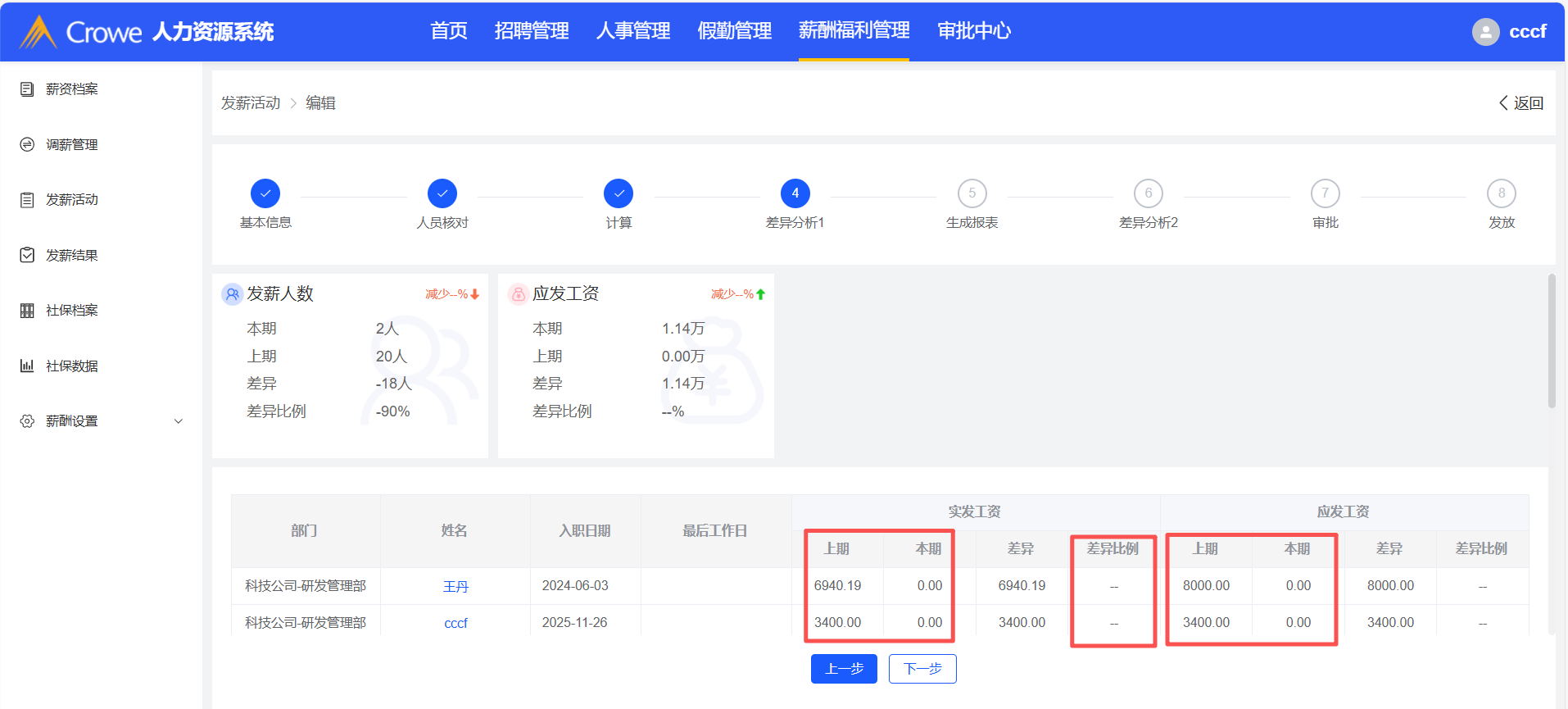Open 招聘管理 in top navigation

click(532, 31)
